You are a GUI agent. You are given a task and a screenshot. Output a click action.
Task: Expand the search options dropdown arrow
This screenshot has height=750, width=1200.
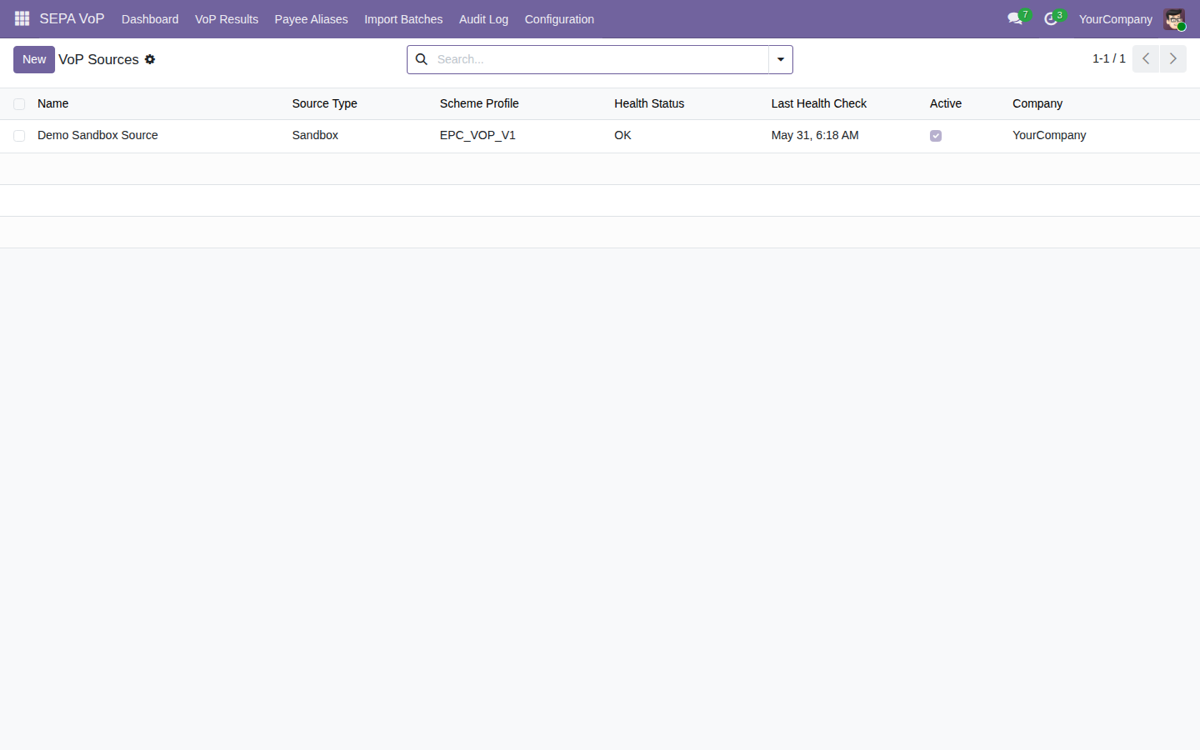781,60
